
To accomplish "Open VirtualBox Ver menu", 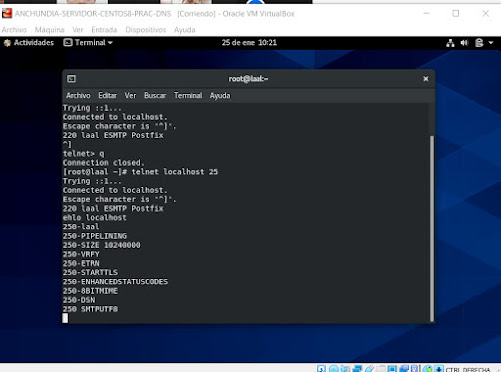I will tap(78, 30).
